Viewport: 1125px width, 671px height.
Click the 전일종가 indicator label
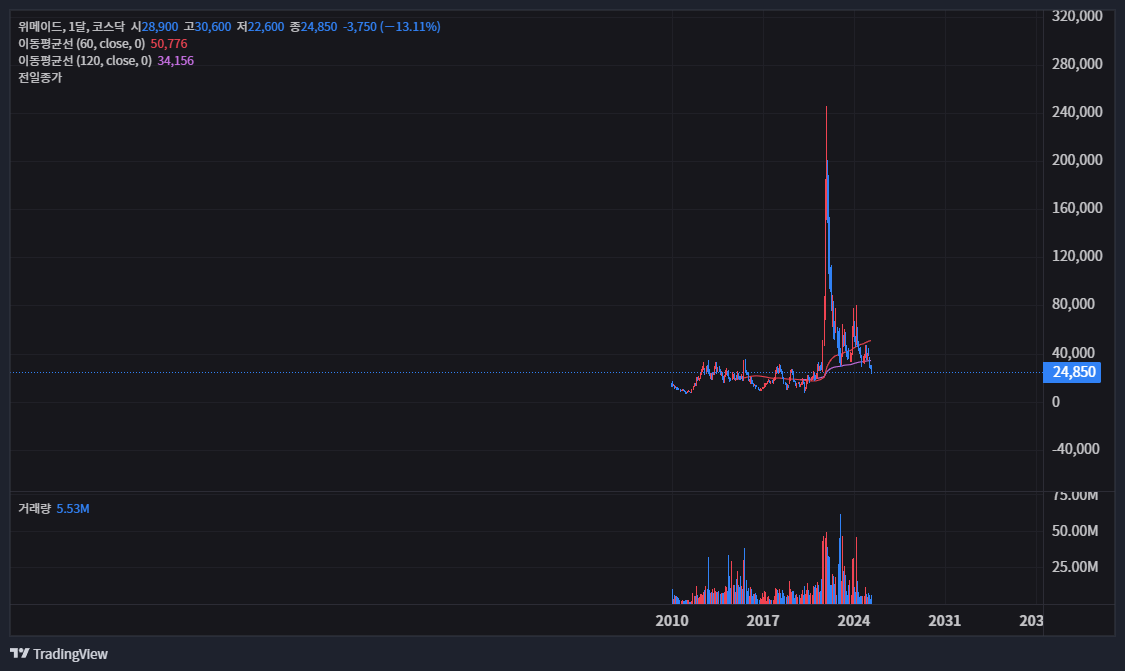(x=40, y=78)
